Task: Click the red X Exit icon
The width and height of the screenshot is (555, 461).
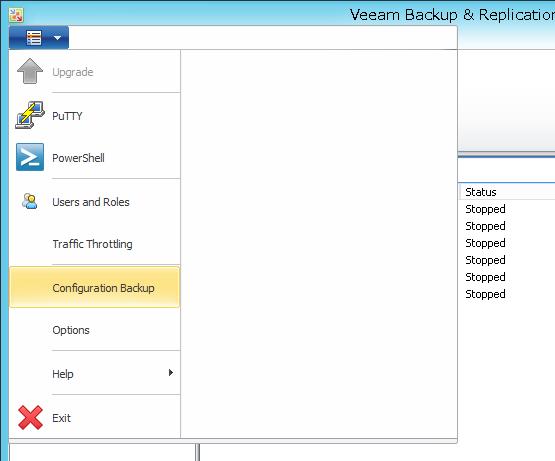Action: point(30,417)
